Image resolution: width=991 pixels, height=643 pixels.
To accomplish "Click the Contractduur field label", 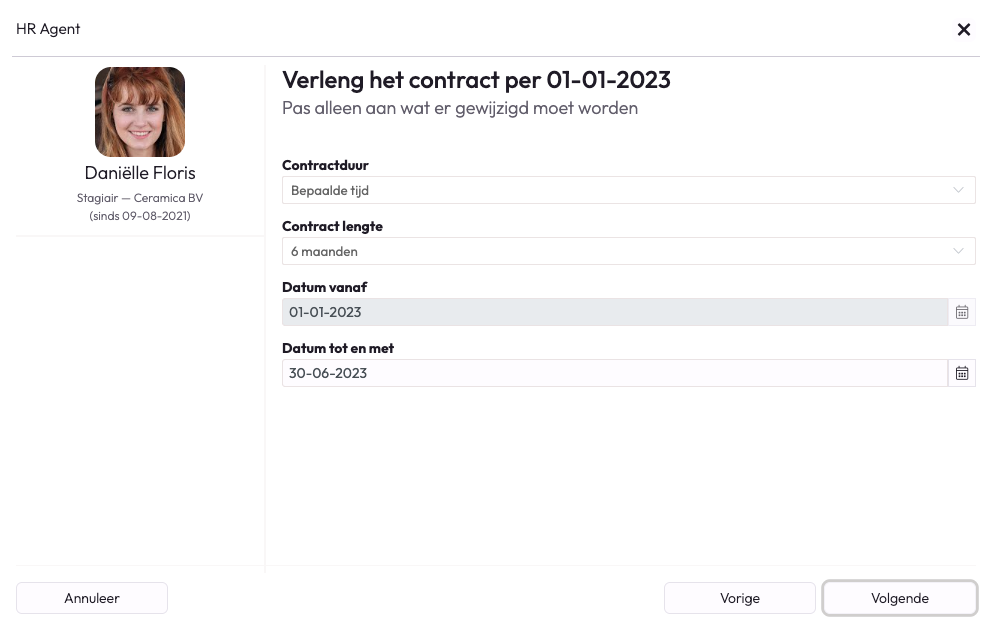I will [325, 165].
